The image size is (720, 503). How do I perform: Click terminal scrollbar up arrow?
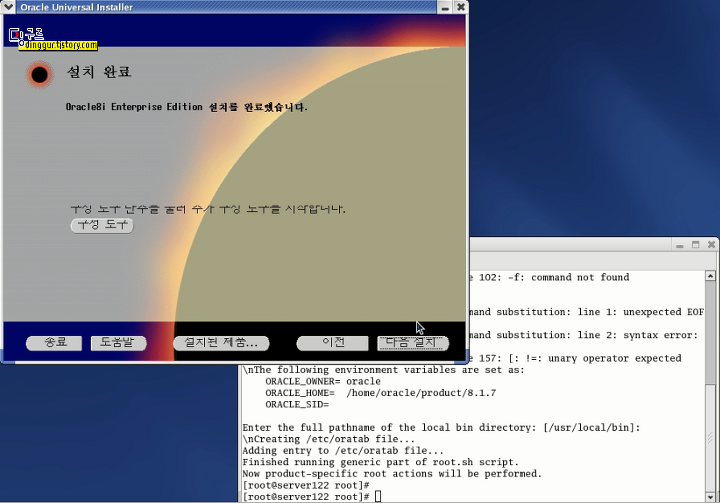[x=710, y=276]
